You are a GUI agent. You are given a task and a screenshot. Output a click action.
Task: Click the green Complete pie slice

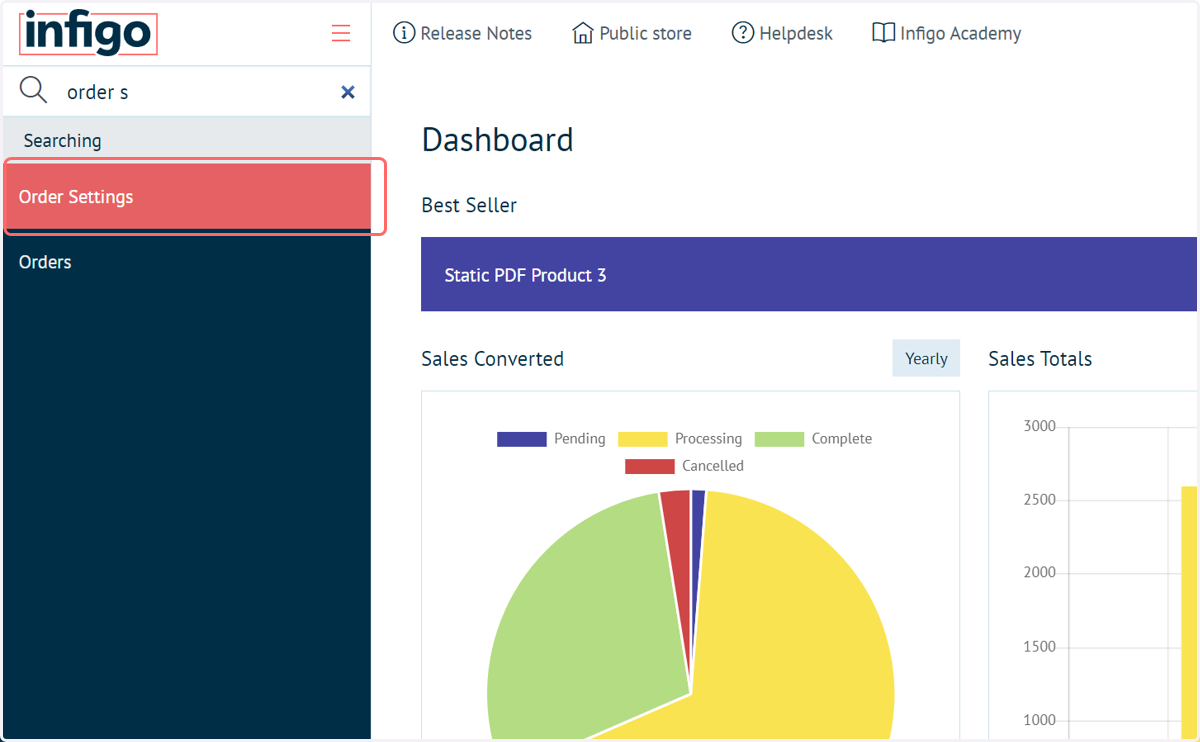[590, 620]
